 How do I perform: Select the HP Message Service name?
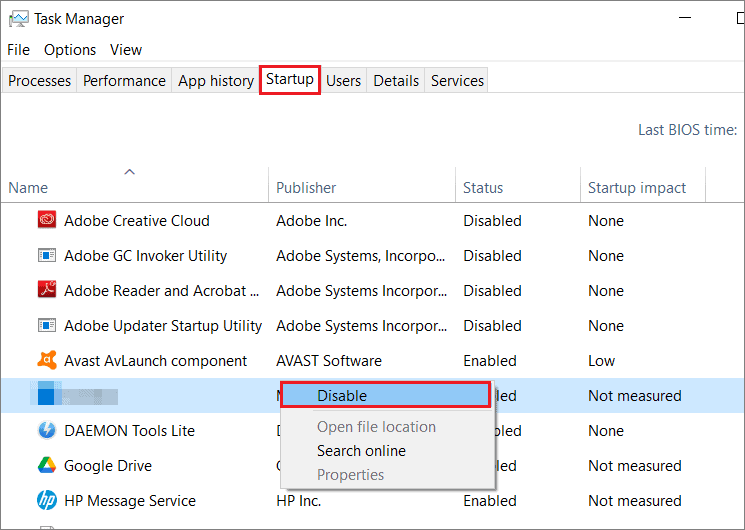[x=130, y=501]
